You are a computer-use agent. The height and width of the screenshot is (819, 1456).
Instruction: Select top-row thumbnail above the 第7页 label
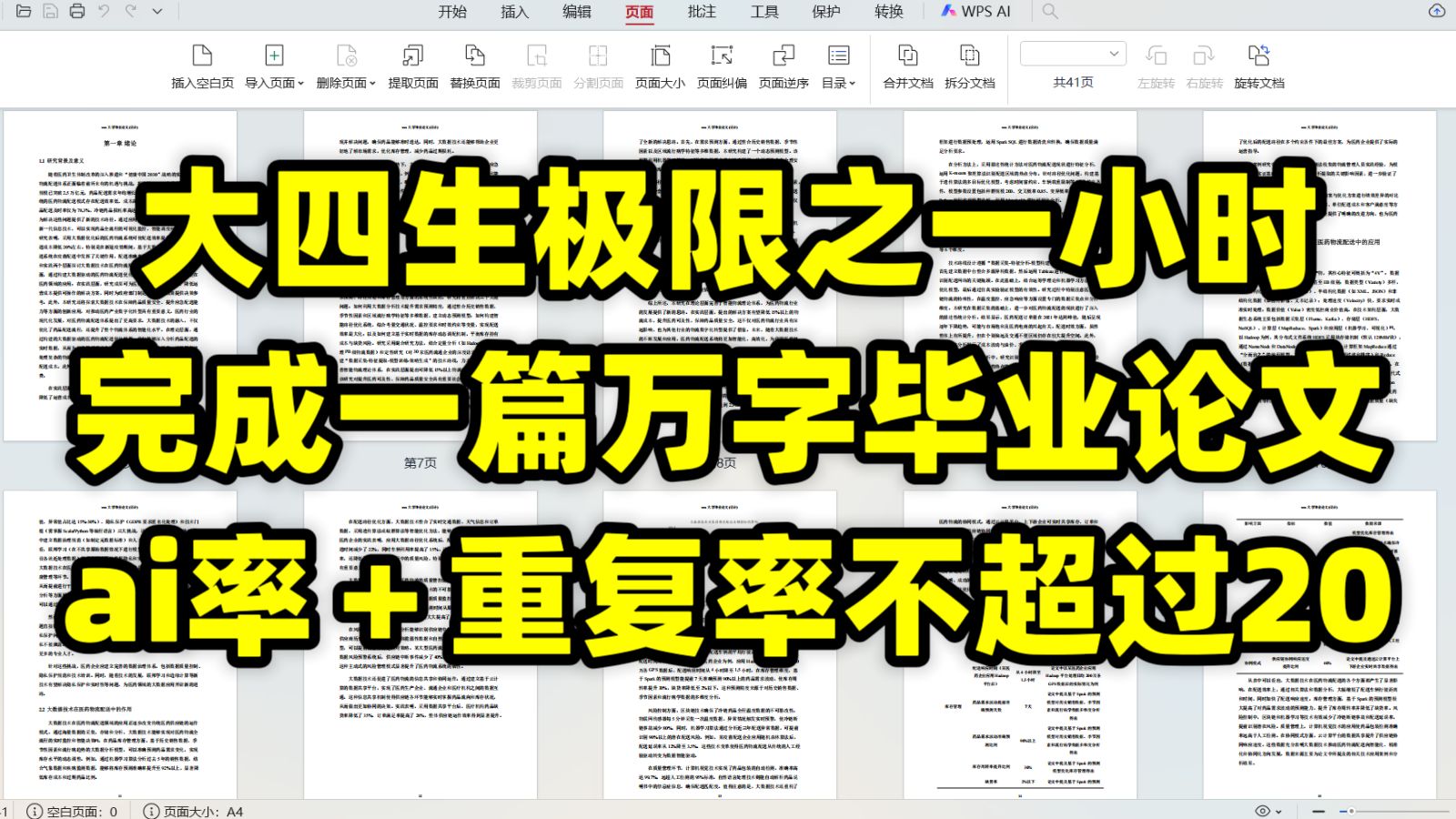coord(420,276)
